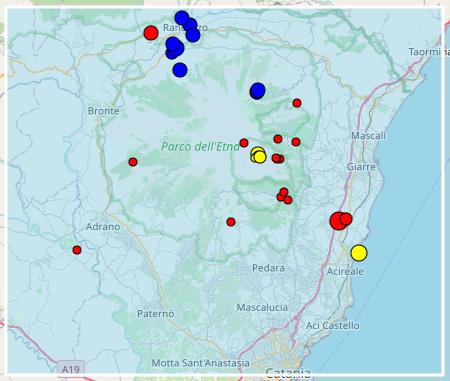The width and height of the screenshot is (450, 381).
Task: Select the red marker trio above Pedara
Action: tap(284, 196)
